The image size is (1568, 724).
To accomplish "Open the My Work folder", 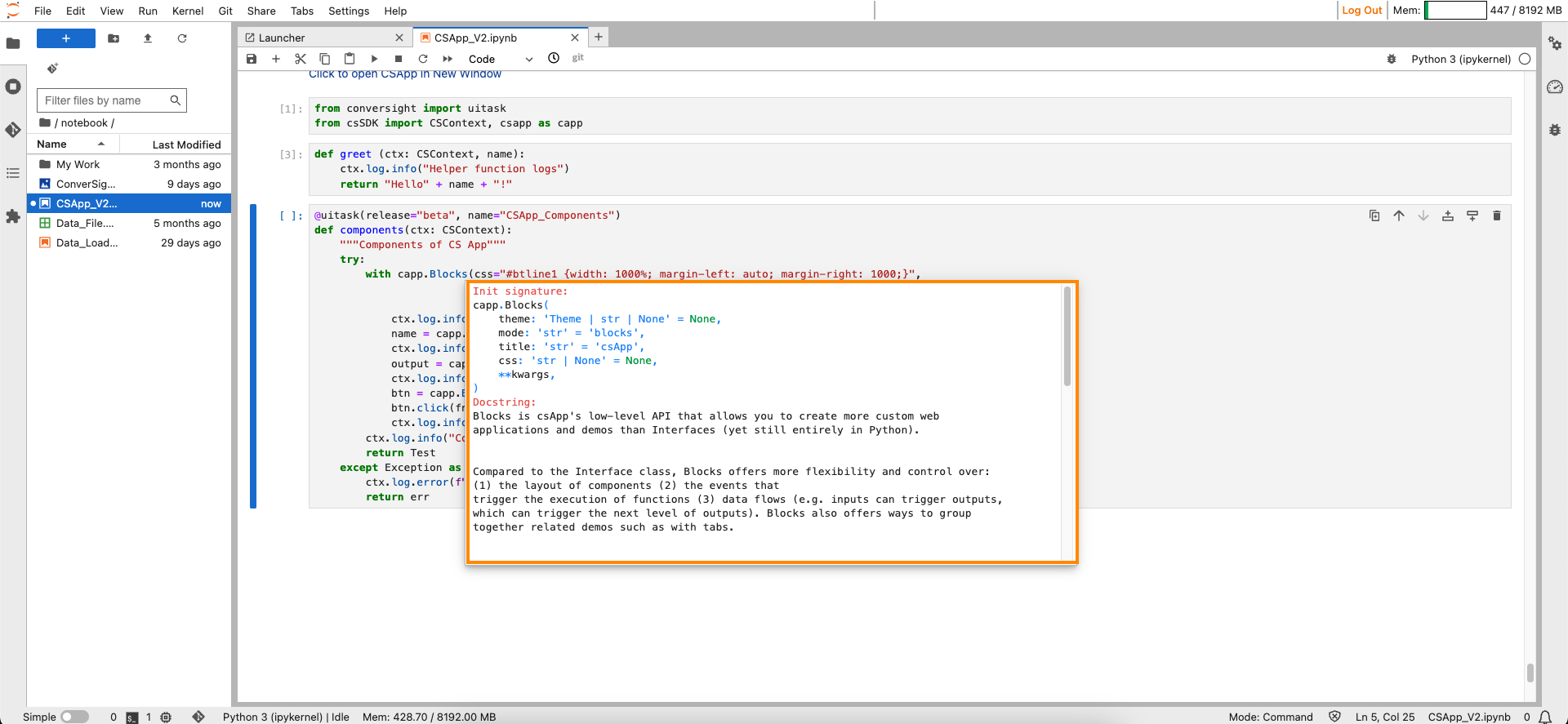I will tap(130, 164).
